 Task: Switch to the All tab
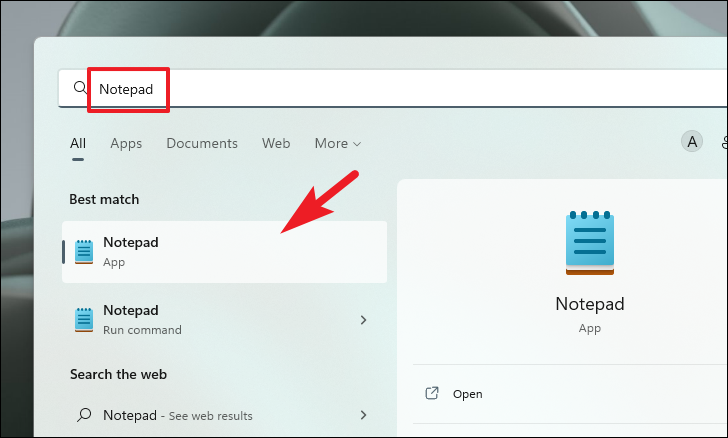click(x=78, y=143)
